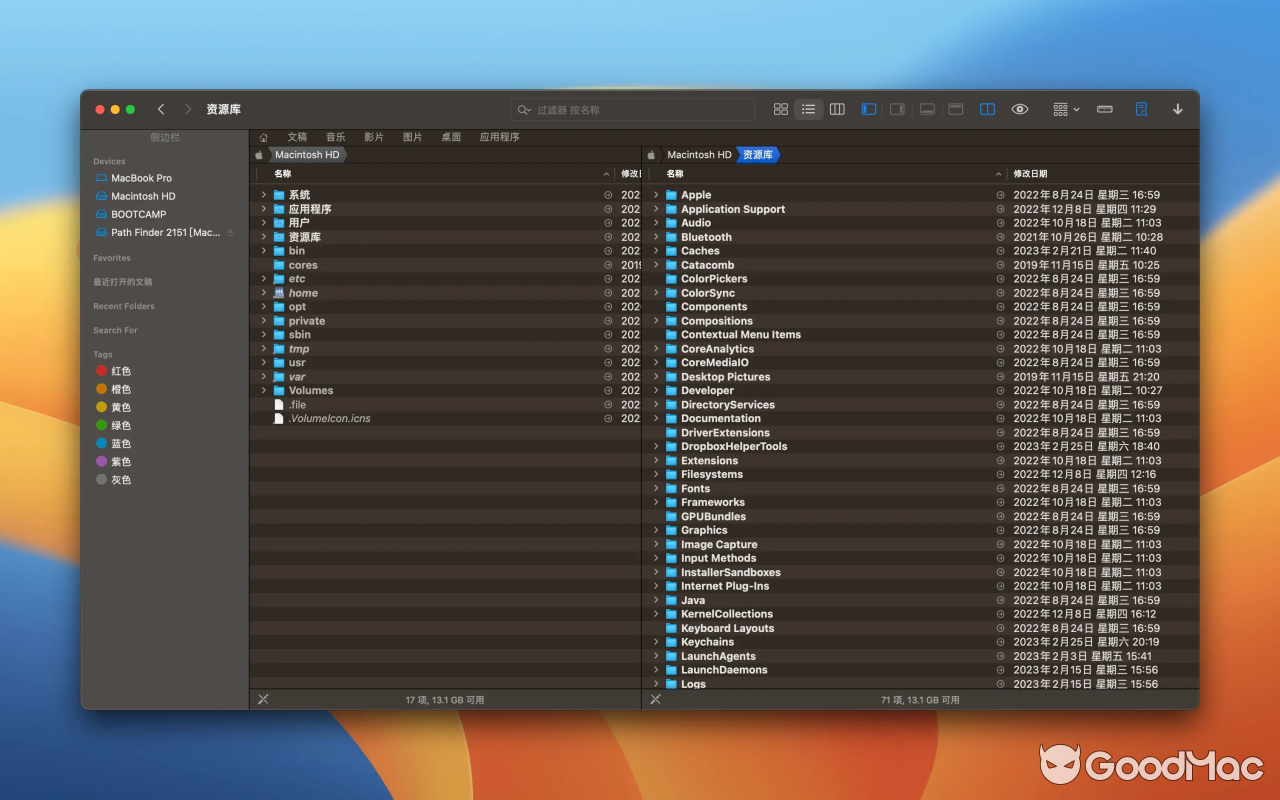The width and height of the screenshot is (1280, 800).
Task: Click the home icon in favorites bar
Action: (x=264, y=137)
